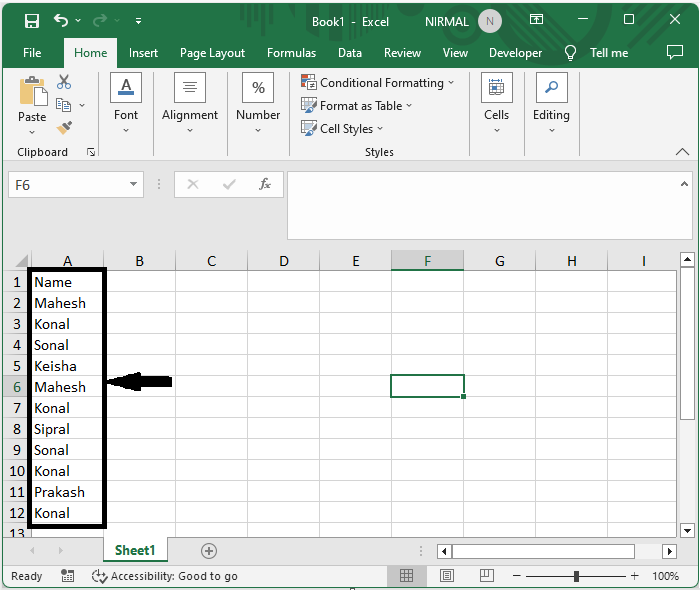Switch to the Insert tab
The image size is (700, 590).
(143, 53)
